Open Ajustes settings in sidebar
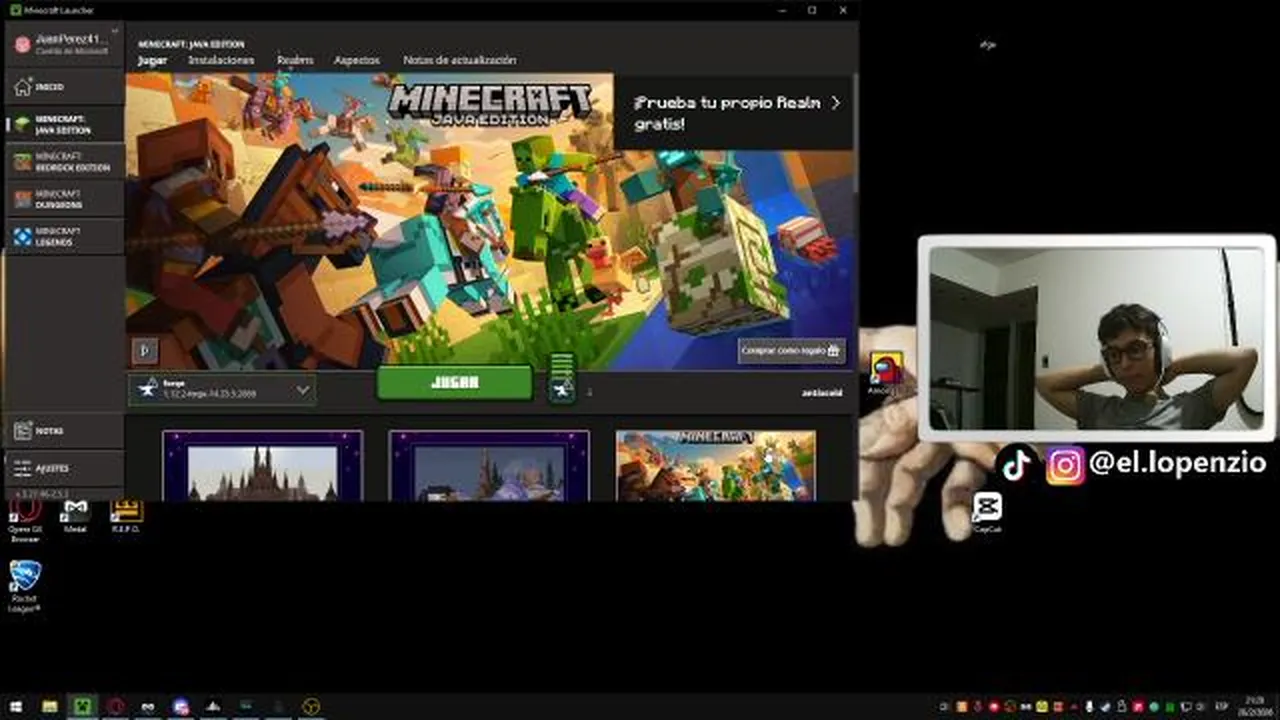 pyautogui.click(x=64, y=468)
